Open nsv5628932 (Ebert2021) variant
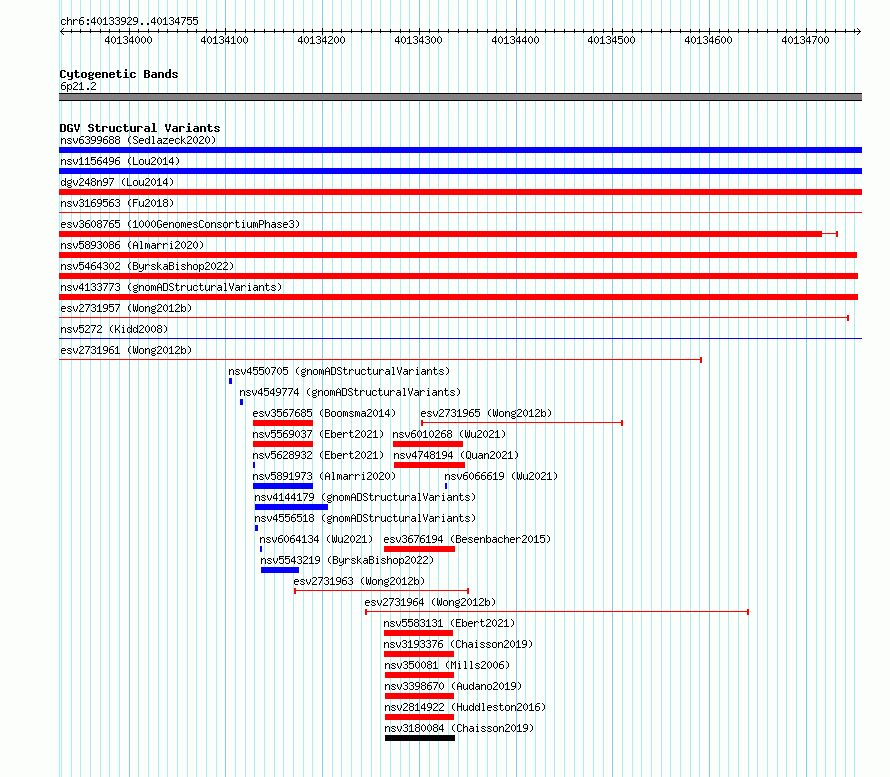 (318, 455)
